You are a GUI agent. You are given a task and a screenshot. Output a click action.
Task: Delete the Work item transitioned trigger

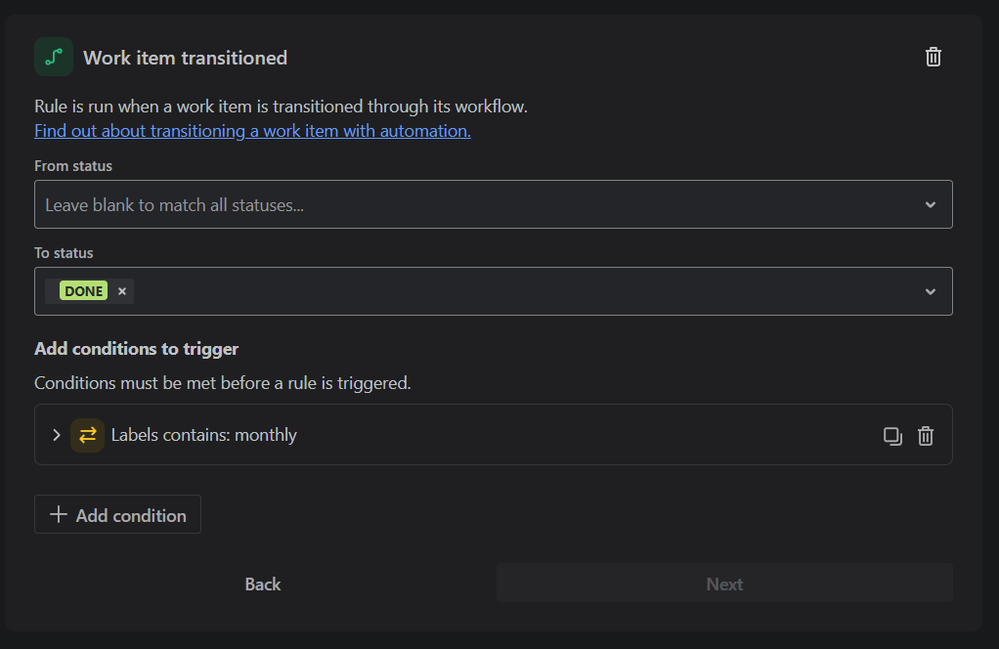[x=933, y=57]
